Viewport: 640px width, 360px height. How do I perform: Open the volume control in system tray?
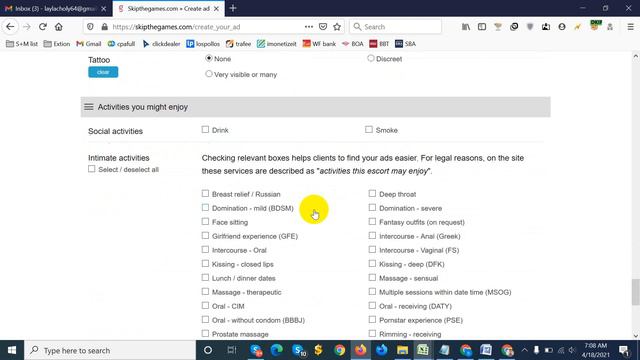pyautogui.click(x=572, y=350)
